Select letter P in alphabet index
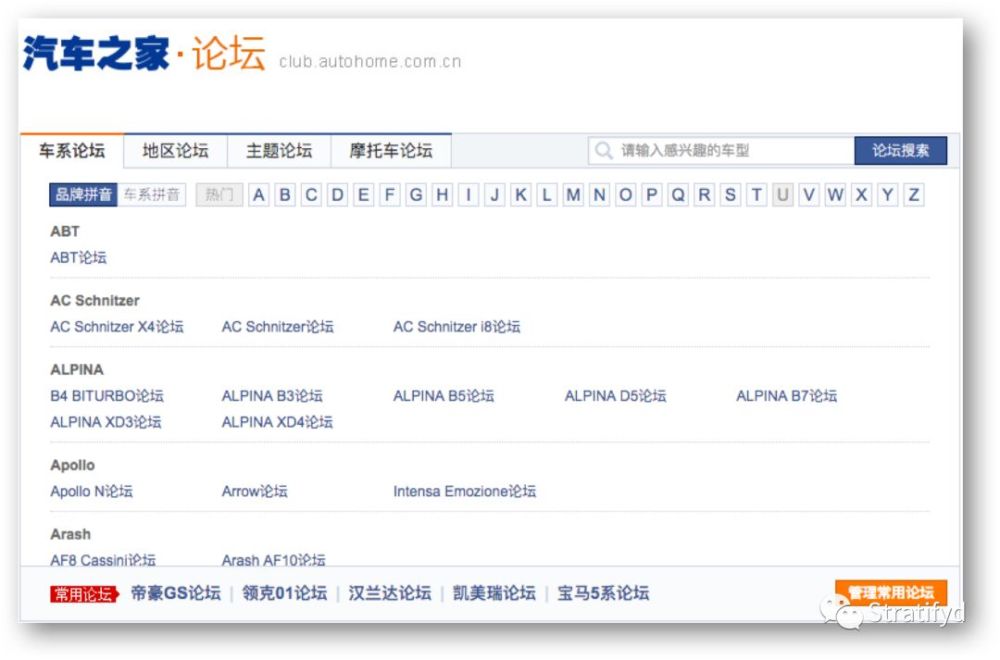This screenshot has height=660, width=1000. tap(652, 194)
